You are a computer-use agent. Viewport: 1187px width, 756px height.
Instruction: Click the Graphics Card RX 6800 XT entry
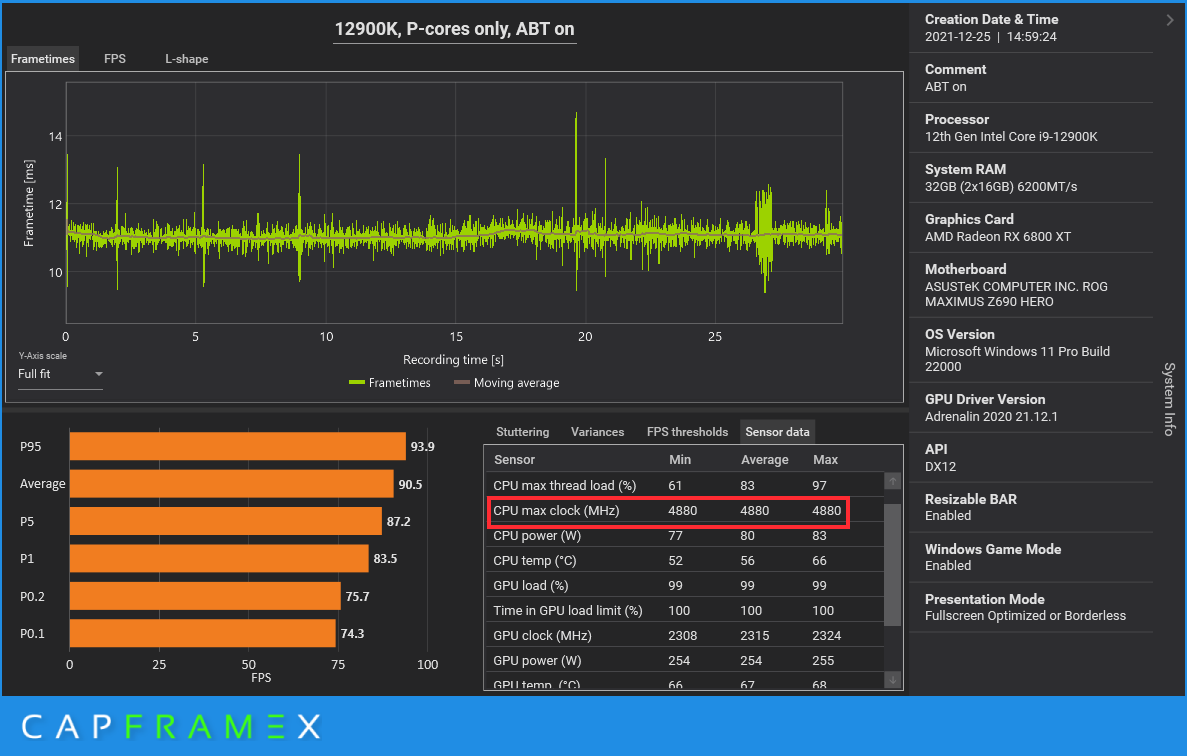pyautogui.click(x=1030, y=227)
